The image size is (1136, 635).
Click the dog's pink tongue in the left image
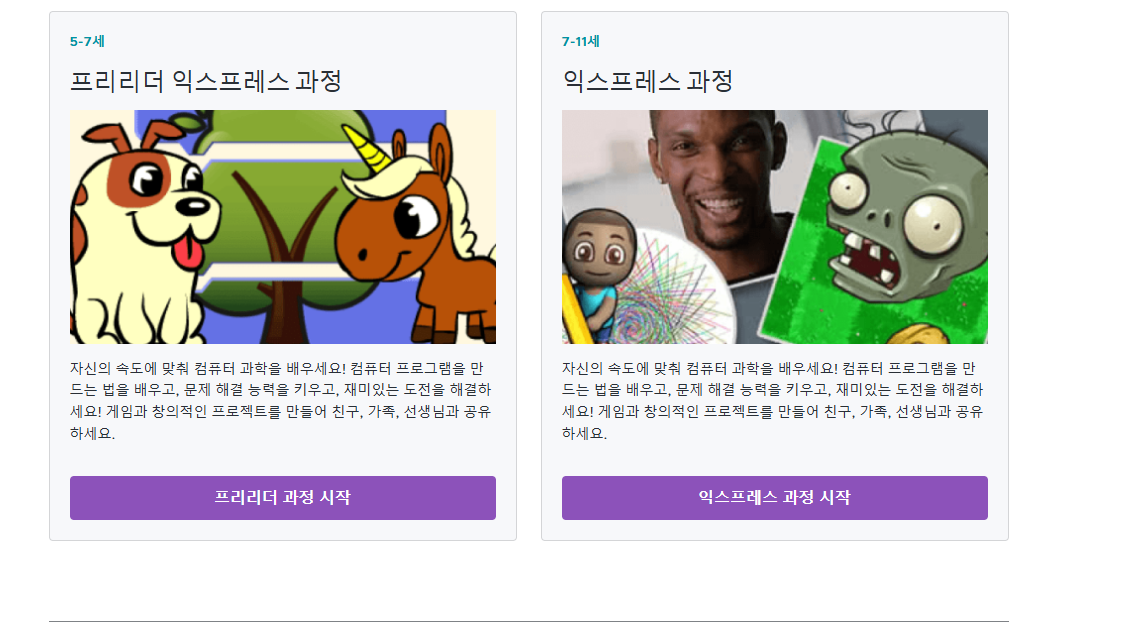coord(187,252)
